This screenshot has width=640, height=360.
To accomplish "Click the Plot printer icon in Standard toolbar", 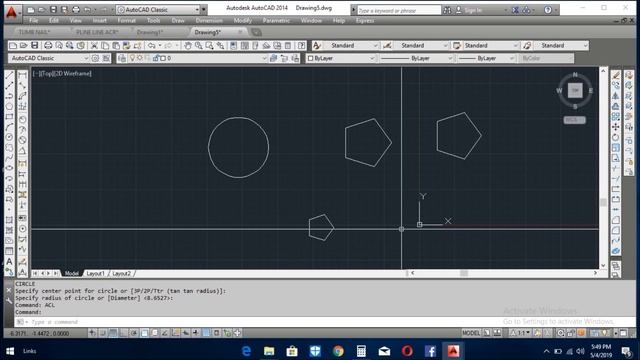I will pyautogui.click(x=48, y=45).
